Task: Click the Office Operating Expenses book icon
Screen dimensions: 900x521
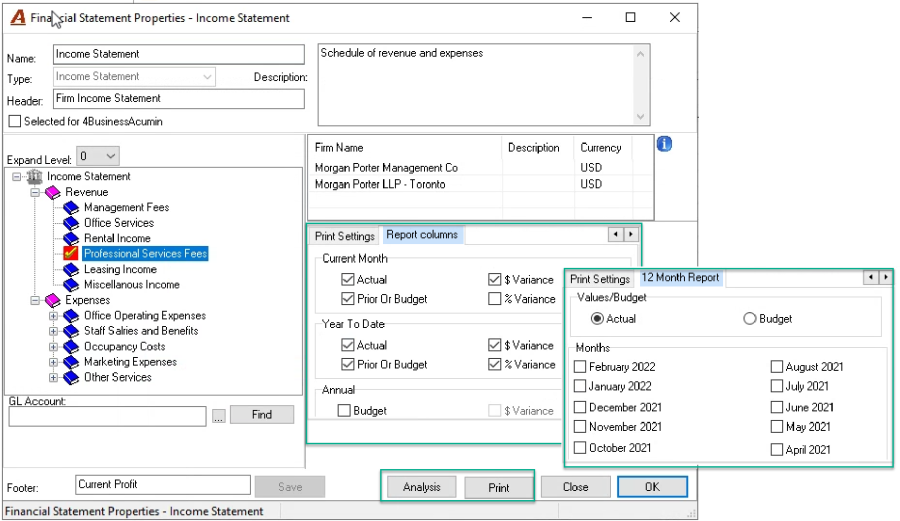Action: pos(71,316)
